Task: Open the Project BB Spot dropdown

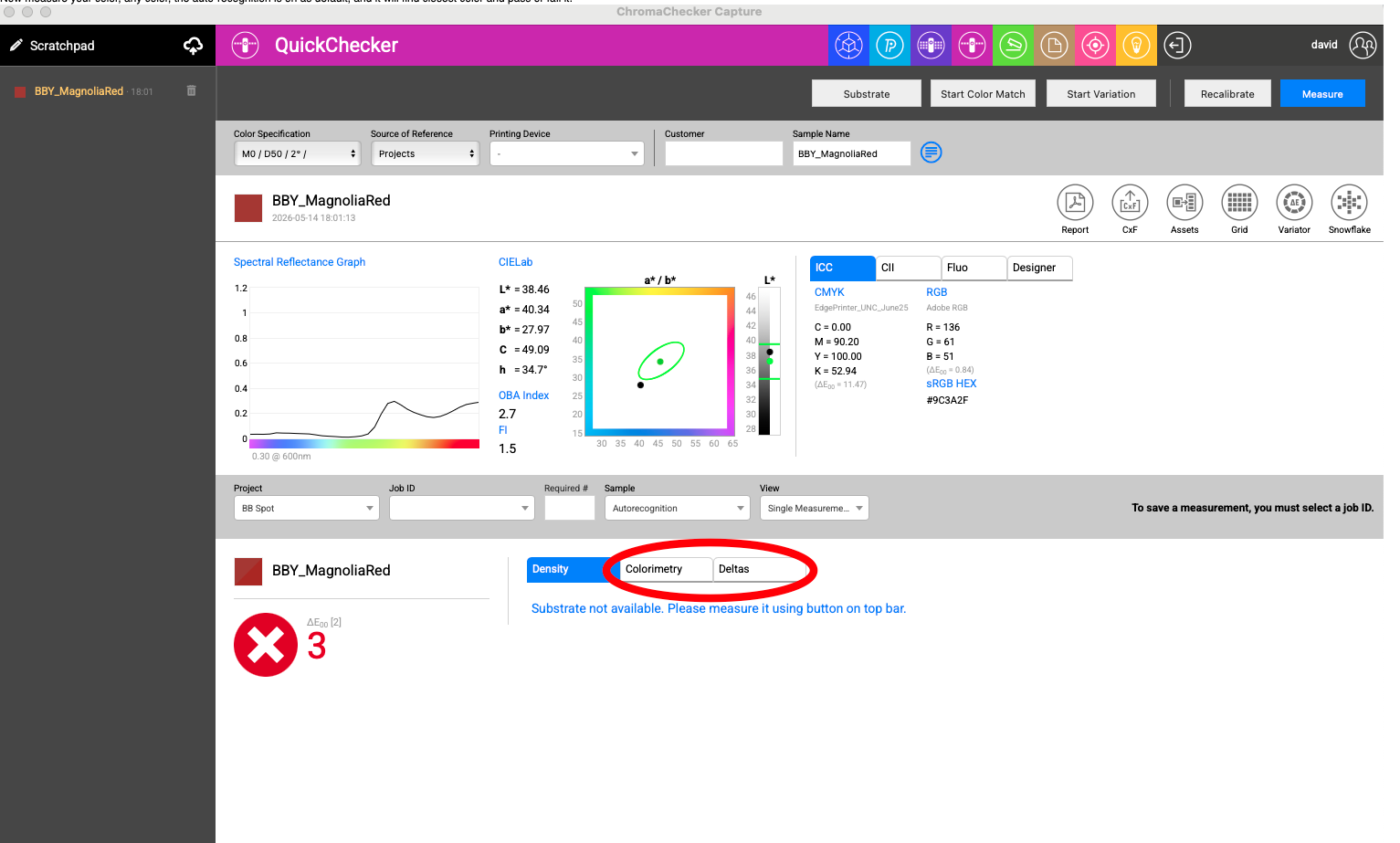Action: (x=306, y=508)
